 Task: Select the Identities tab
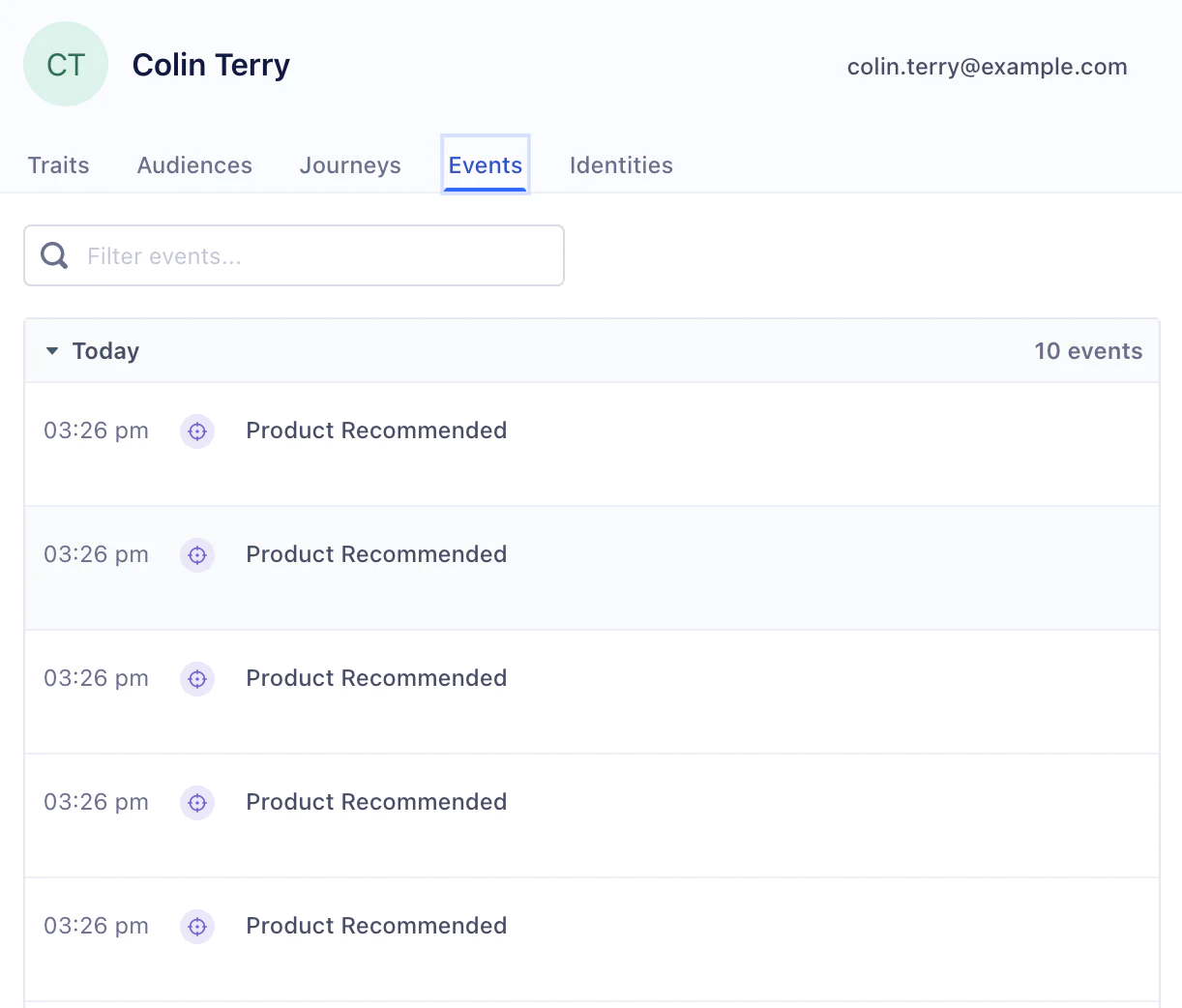(x=621, y=164)
